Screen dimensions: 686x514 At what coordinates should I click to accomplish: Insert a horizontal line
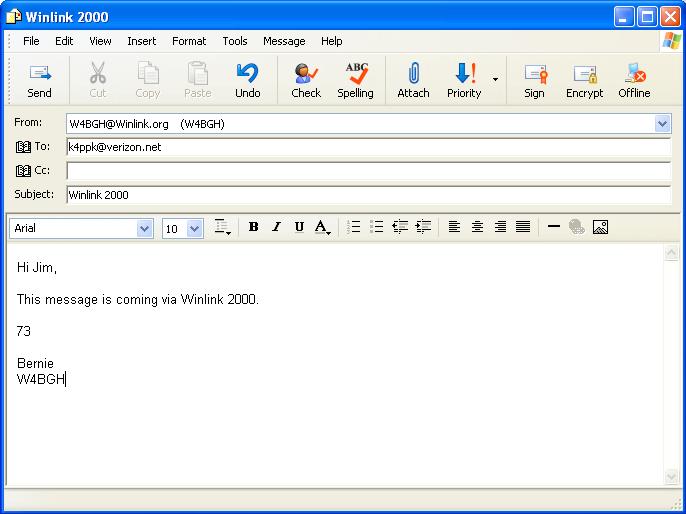pos(554,227)
